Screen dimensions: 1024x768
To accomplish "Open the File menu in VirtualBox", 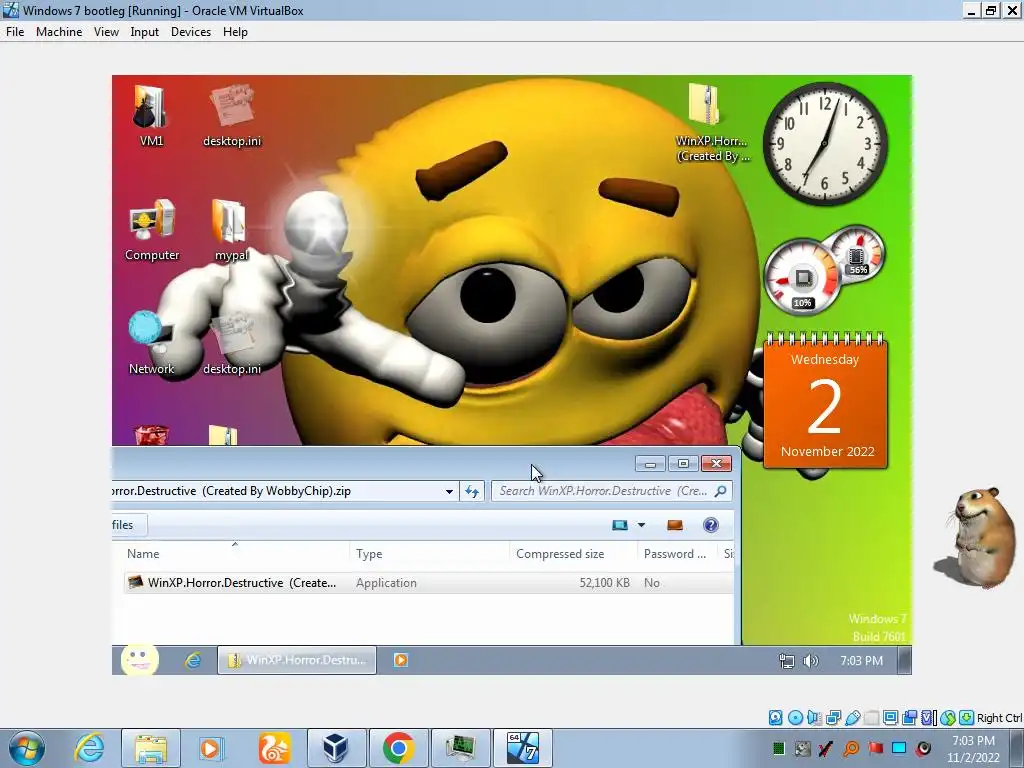I will 15,31.
